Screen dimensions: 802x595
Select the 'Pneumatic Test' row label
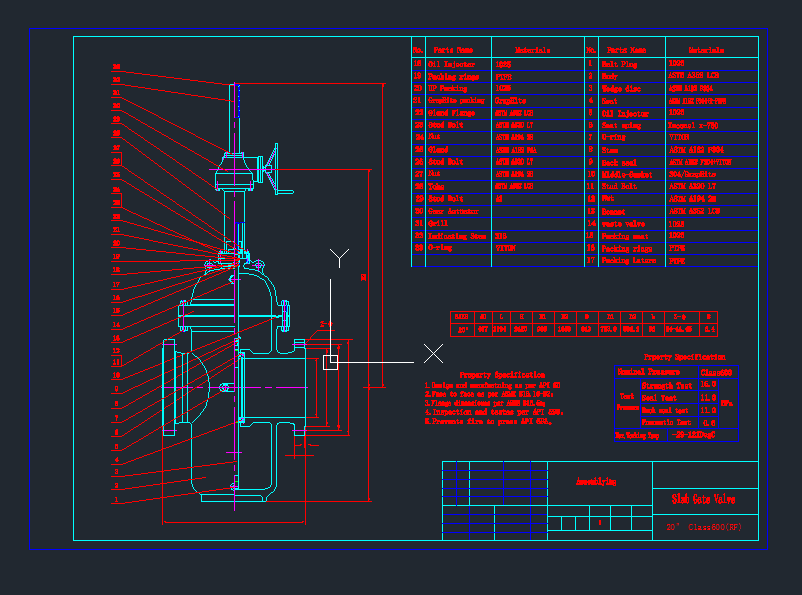tap(666, 423)
